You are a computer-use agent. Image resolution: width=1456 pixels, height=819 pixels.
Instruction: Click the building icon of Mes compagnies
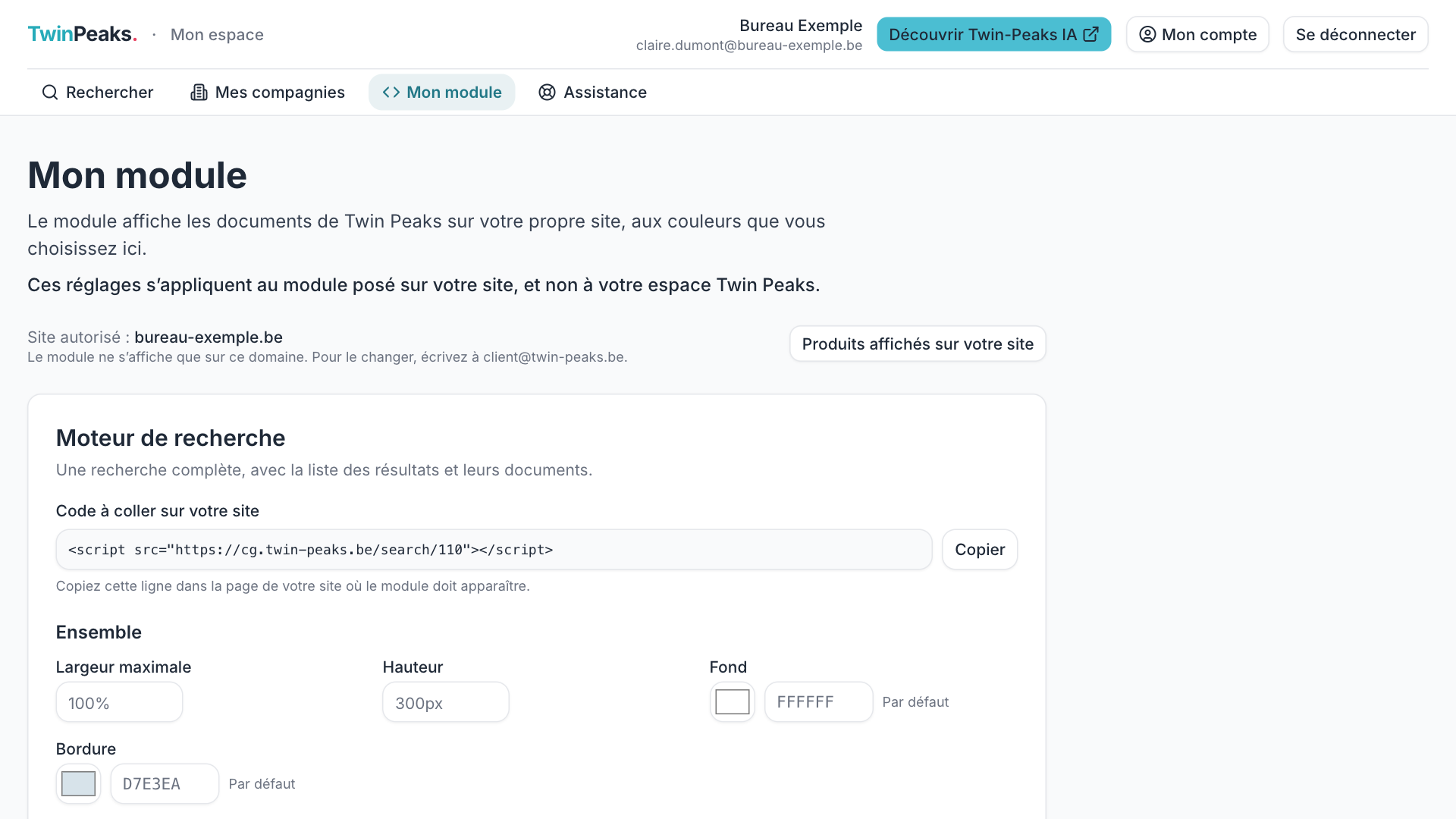pyautogui.click(x=199, y=93)
